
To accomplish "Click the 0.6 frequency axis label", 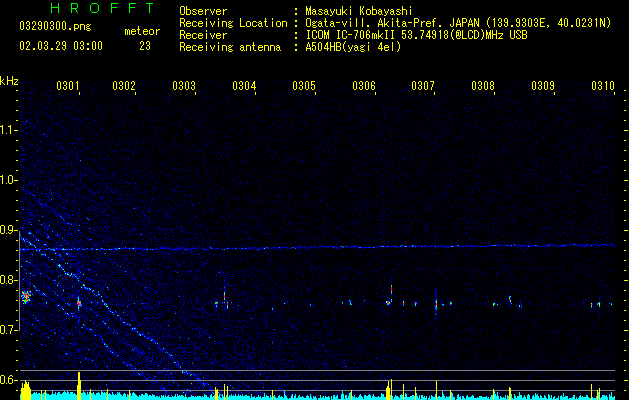I will (9, 380).
